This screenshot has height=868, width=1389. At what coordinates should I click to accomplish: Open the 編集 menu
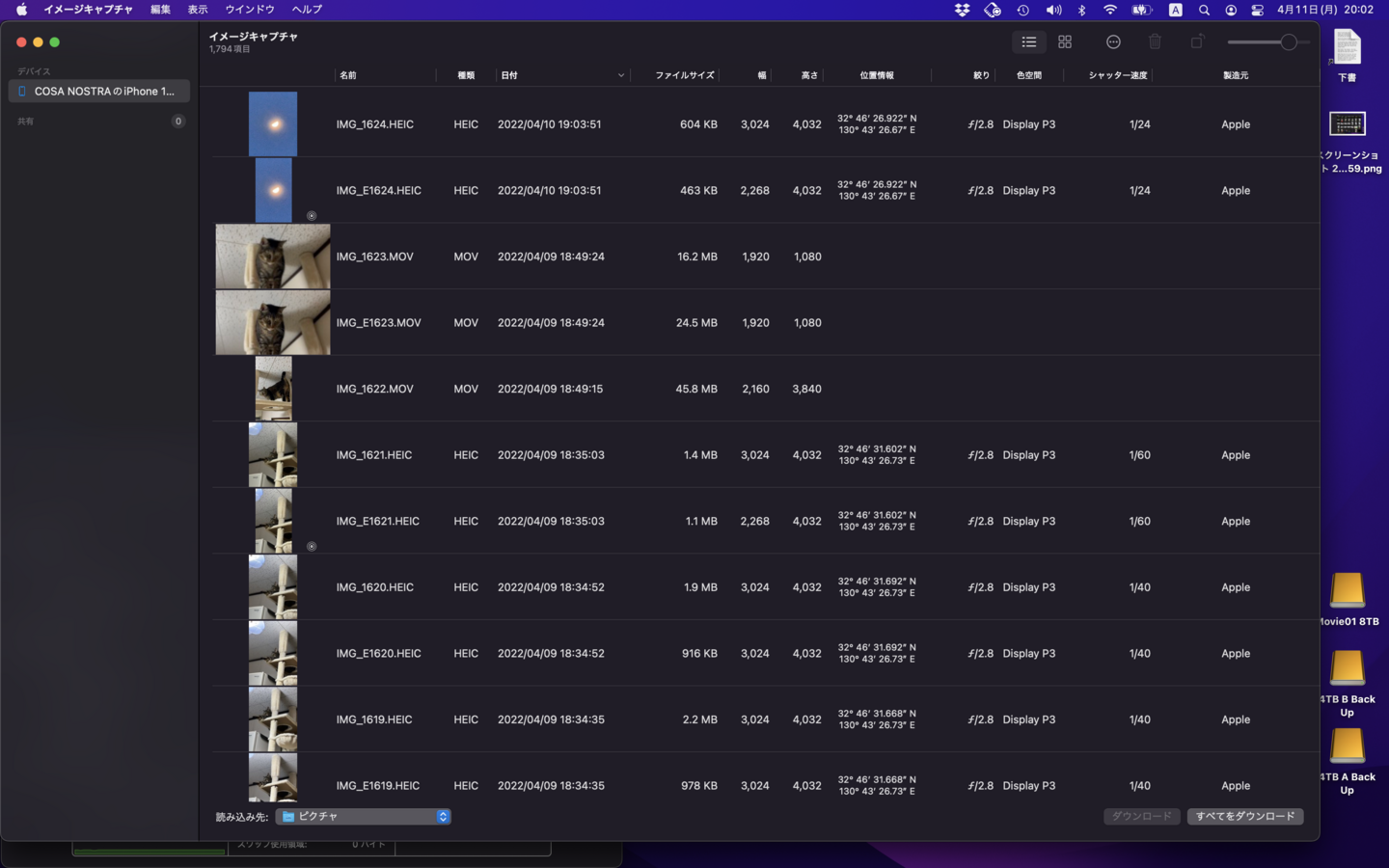pyautogui.click(x=160, y=10)
